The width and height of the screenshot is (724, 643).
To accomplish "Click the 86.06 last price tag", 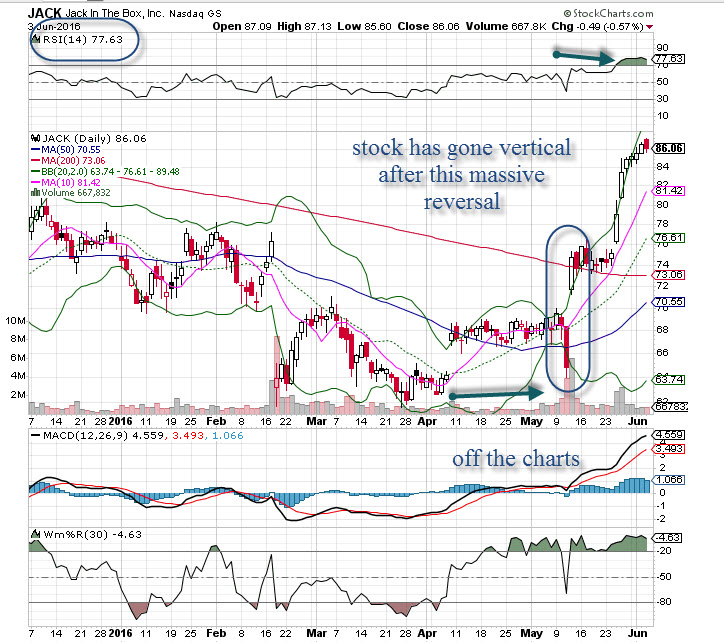I will pyautogui.click(x=670, y=148).
